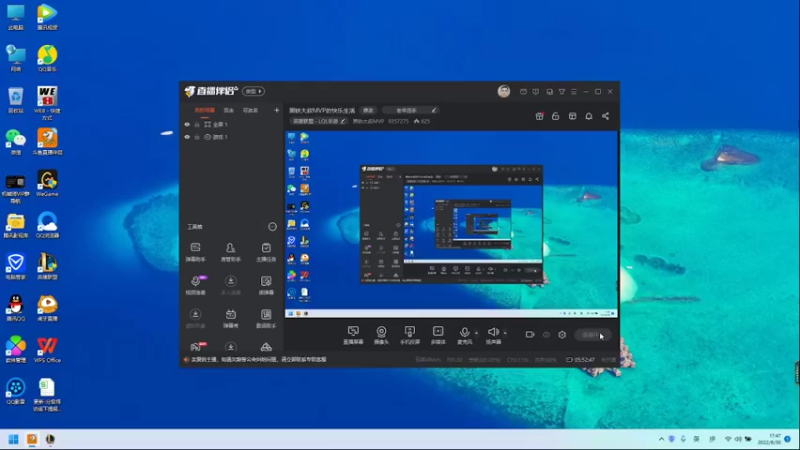Open the WPS Office desktop shortcut

coord(47,349)
